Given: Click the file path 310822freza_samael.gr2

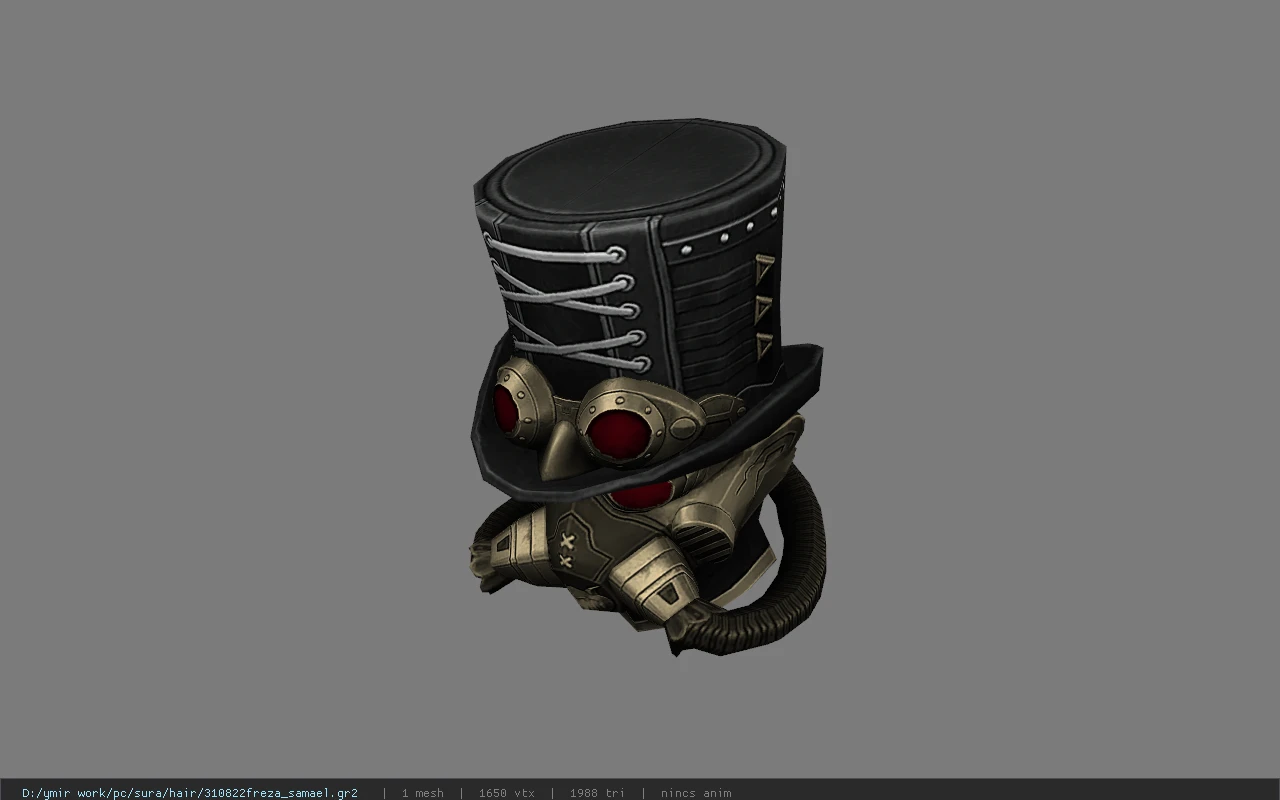Looking at the screenshot, I should [190, 793].
